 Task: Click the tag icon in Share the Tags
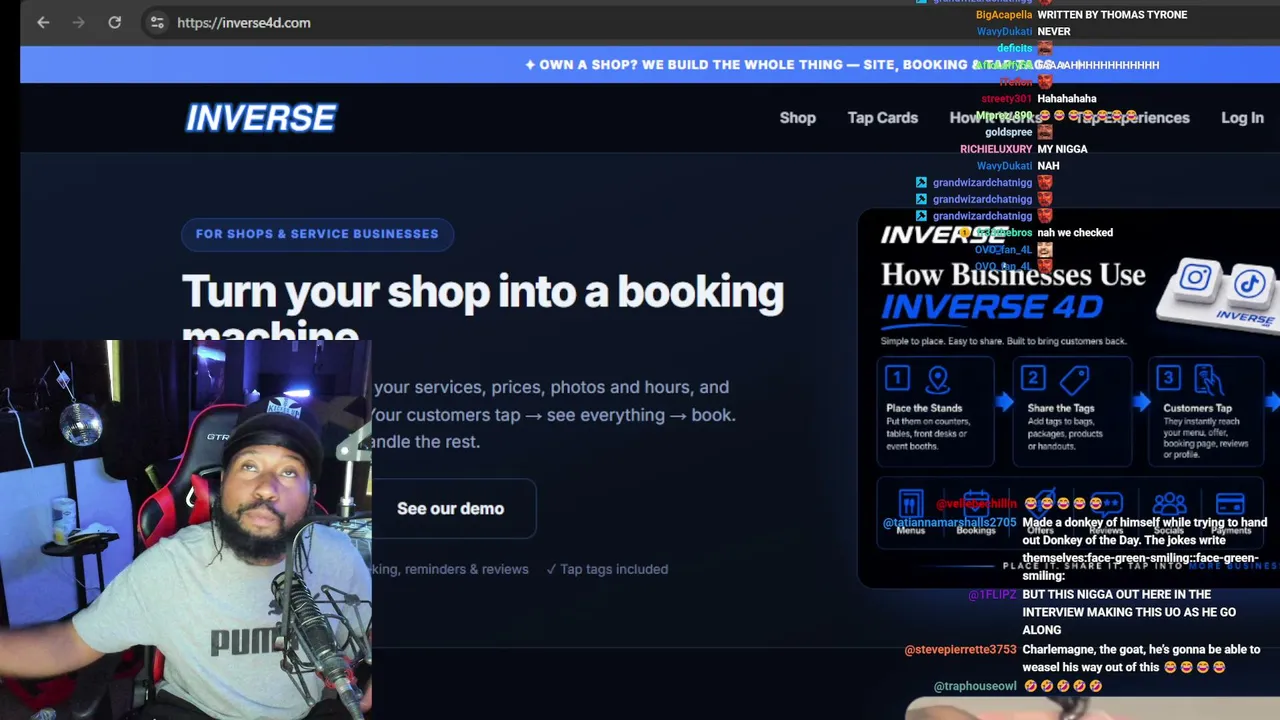1074,379
